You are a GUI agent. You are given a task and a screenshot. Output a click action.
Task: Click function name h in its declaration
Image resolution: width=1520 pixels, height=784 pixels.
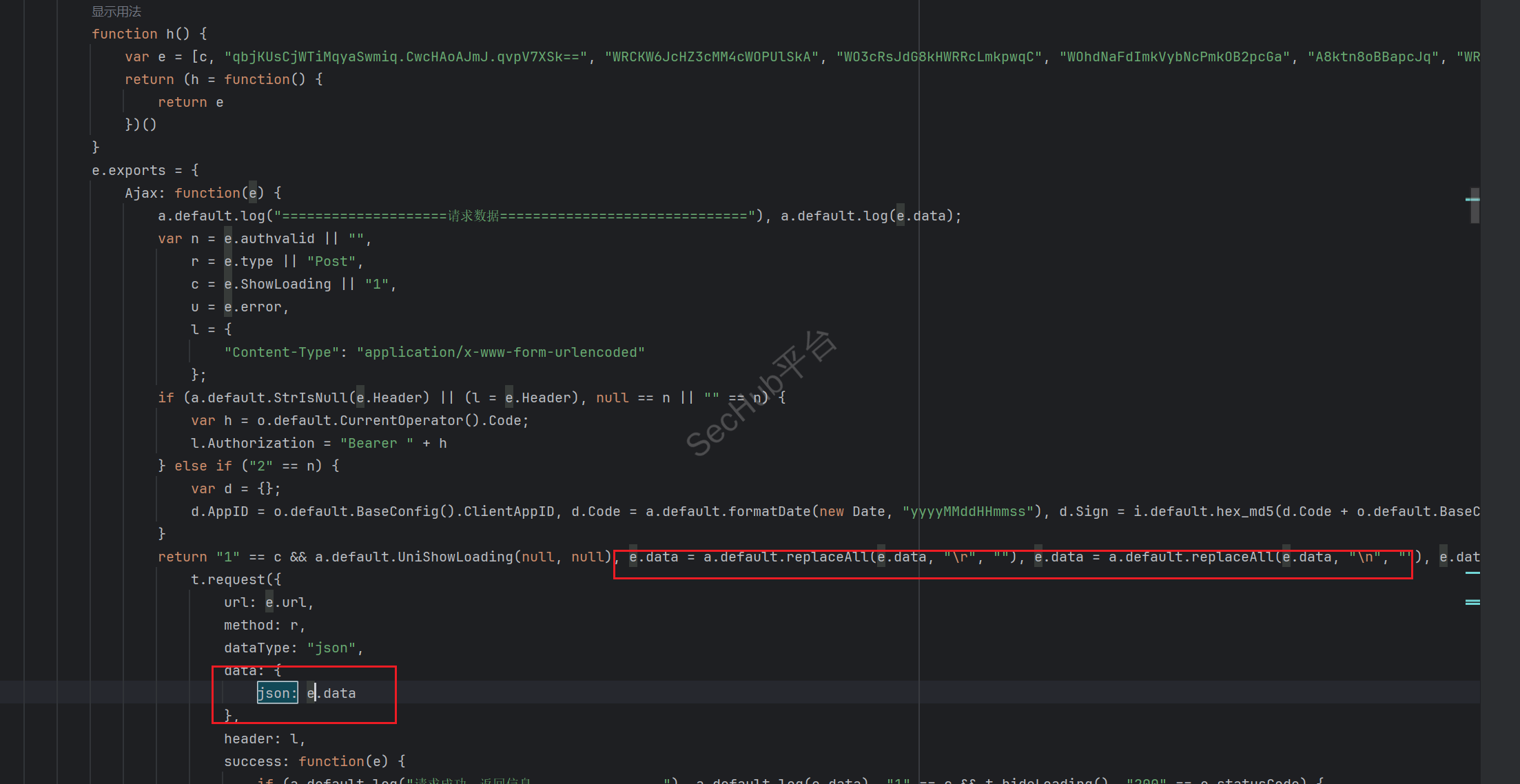pyautogui.click(x=170, y=34)
